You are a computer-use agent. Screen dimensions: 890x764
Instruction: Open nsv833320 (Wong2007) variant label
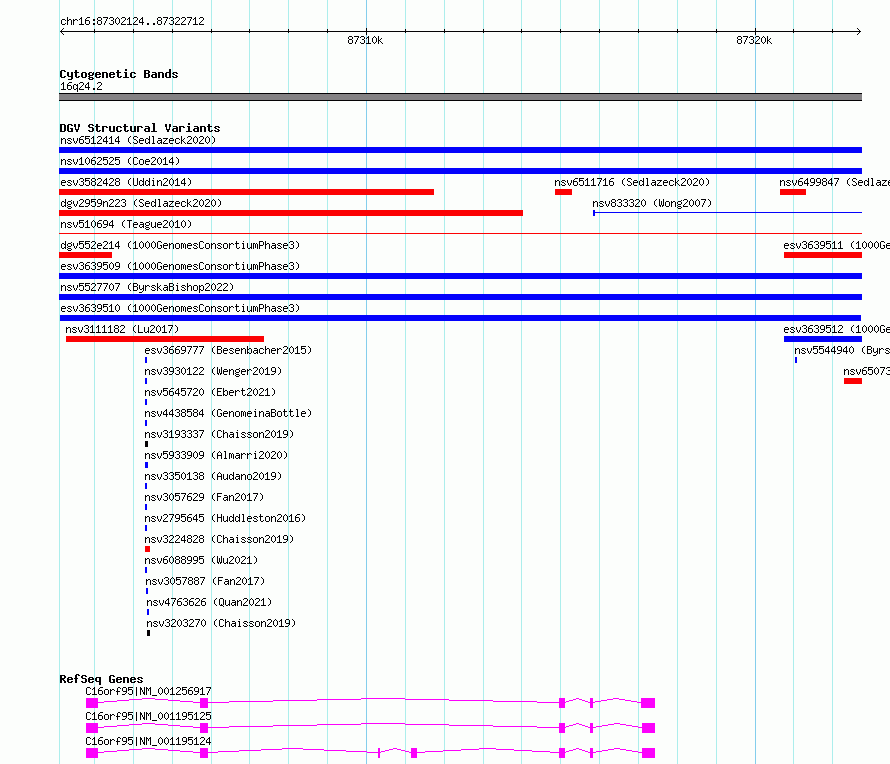tap(652, 203)
